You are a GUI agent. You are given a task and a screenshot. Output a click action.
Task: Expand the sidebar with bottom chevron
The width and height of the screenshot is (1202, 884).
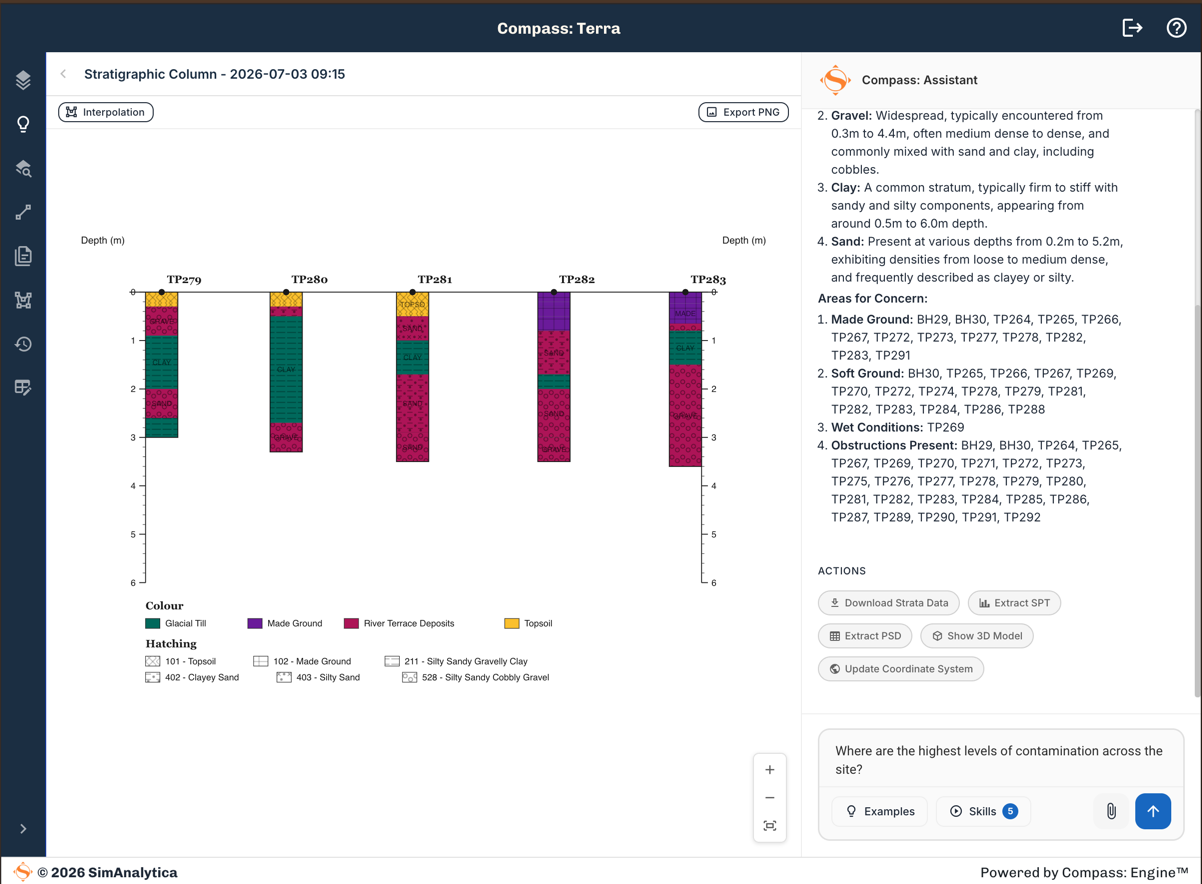pyautogui.click(x=23, y=829)
